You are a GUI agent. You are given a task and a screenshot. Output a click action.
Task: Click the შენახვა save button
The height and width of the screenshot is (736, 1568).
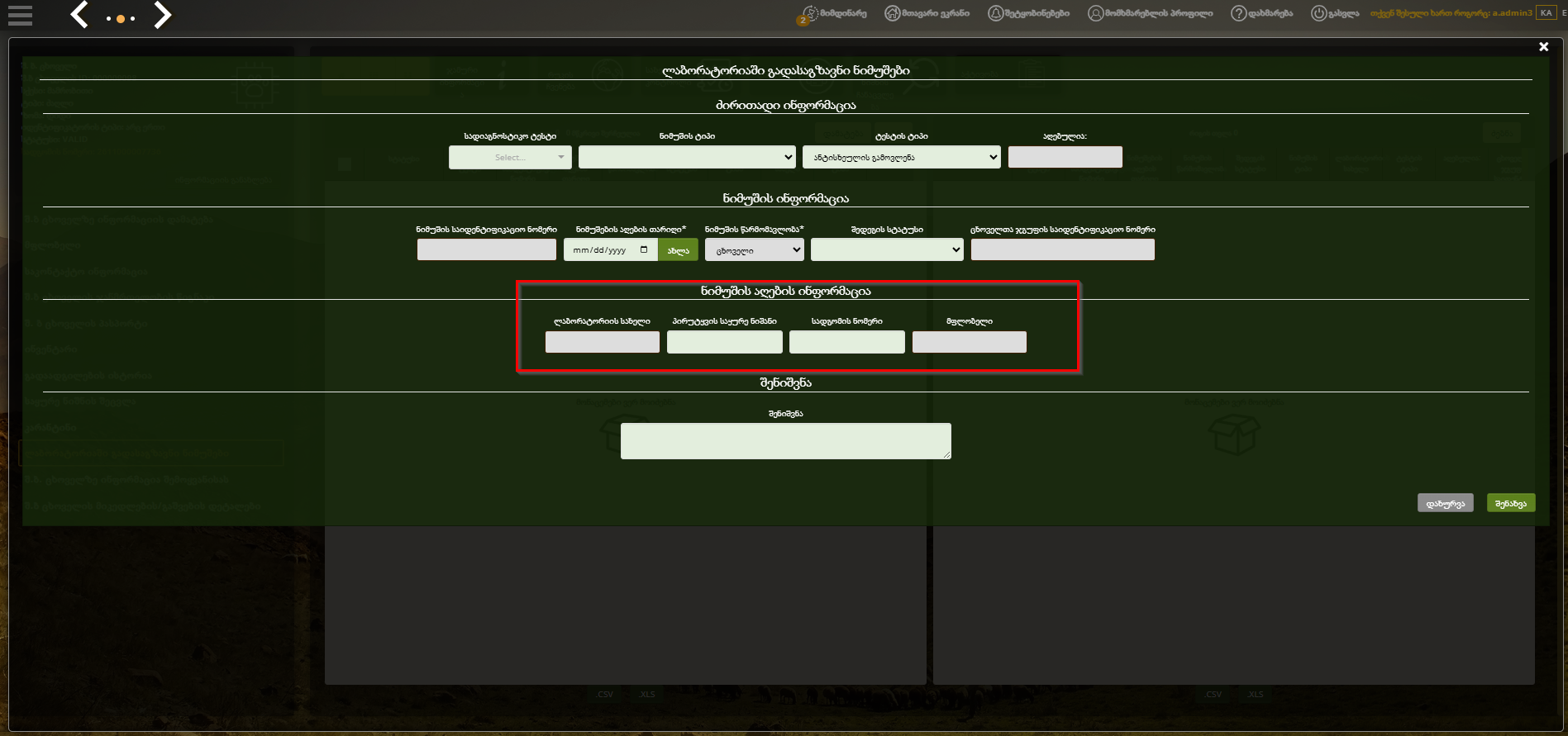pyautogui.click(x=1511, y=503)
